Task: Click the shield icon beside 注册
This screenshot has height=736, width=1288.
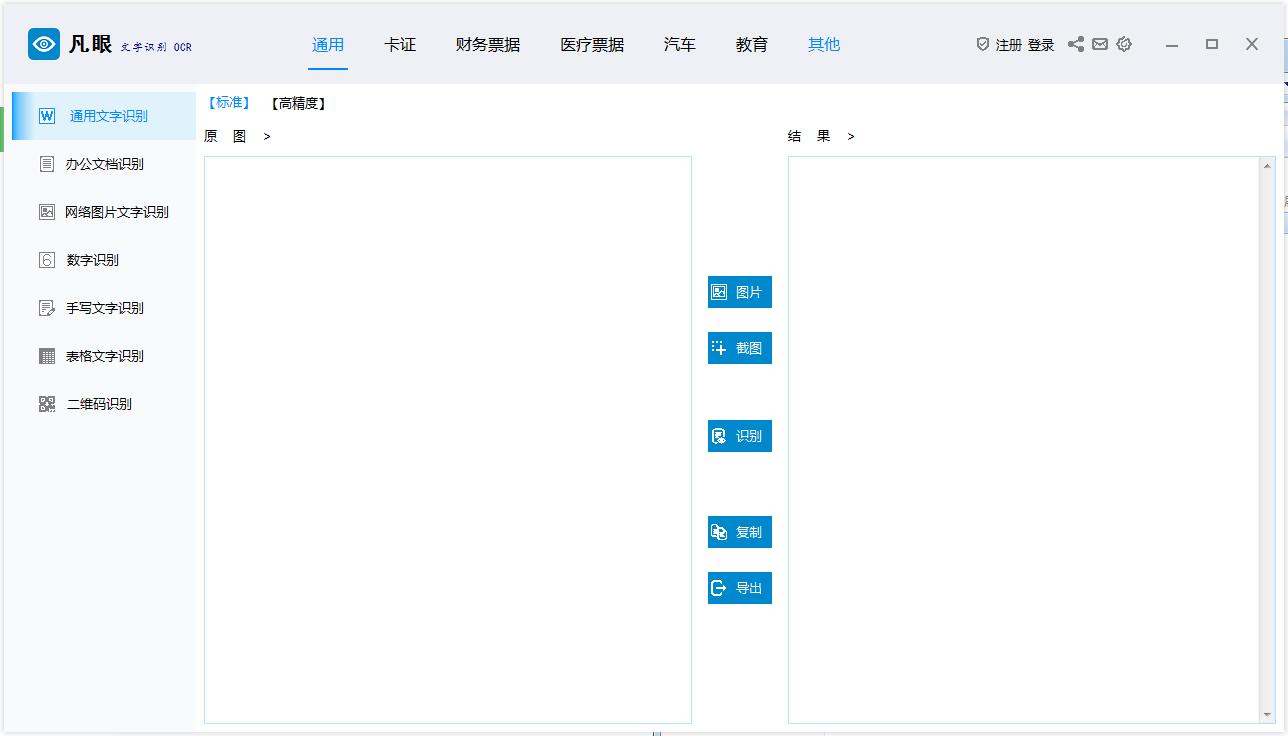Action: click(x=983, y=44)
